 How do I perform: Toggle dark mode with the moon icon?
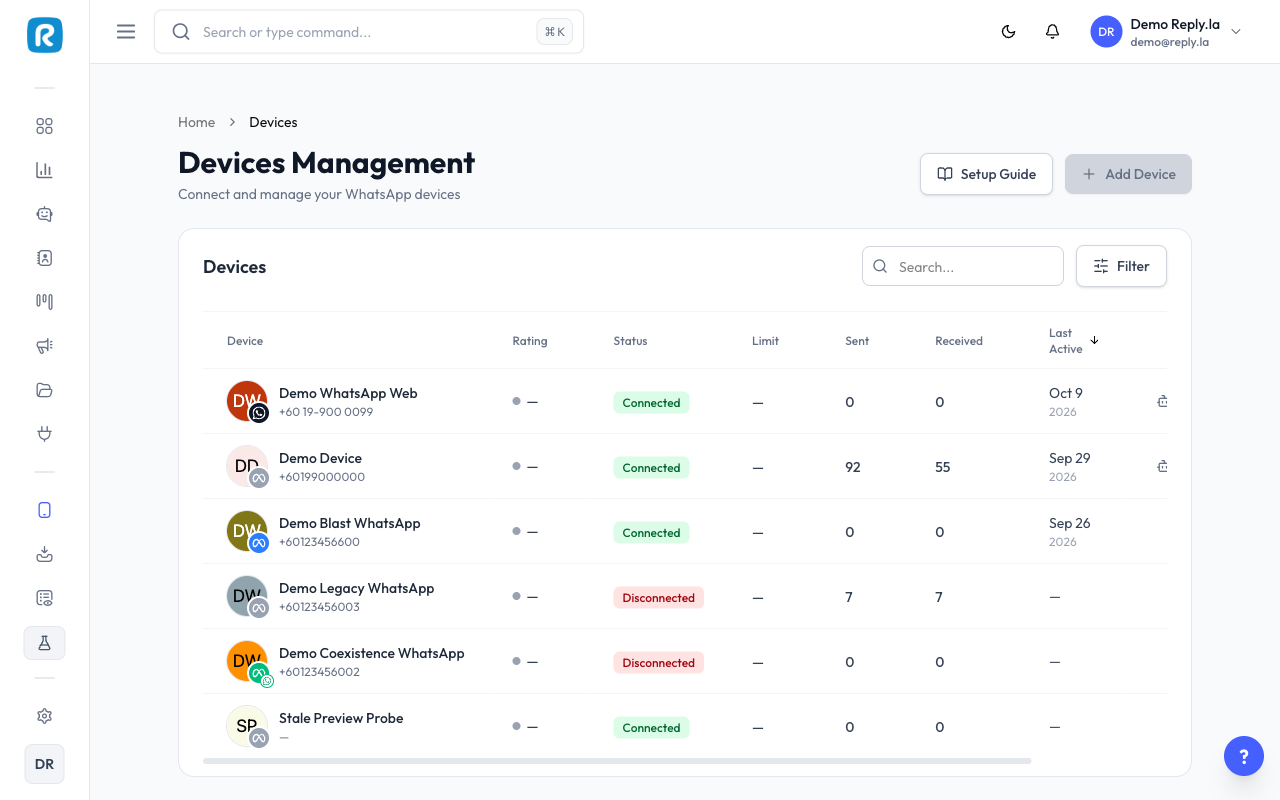(1008, 32)
